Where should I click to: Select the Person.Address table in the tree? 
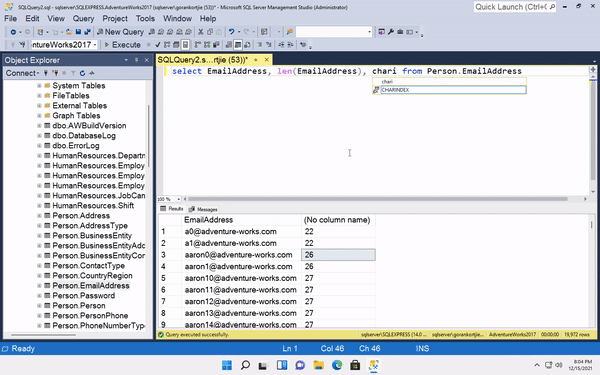click(x=81, y=216)
